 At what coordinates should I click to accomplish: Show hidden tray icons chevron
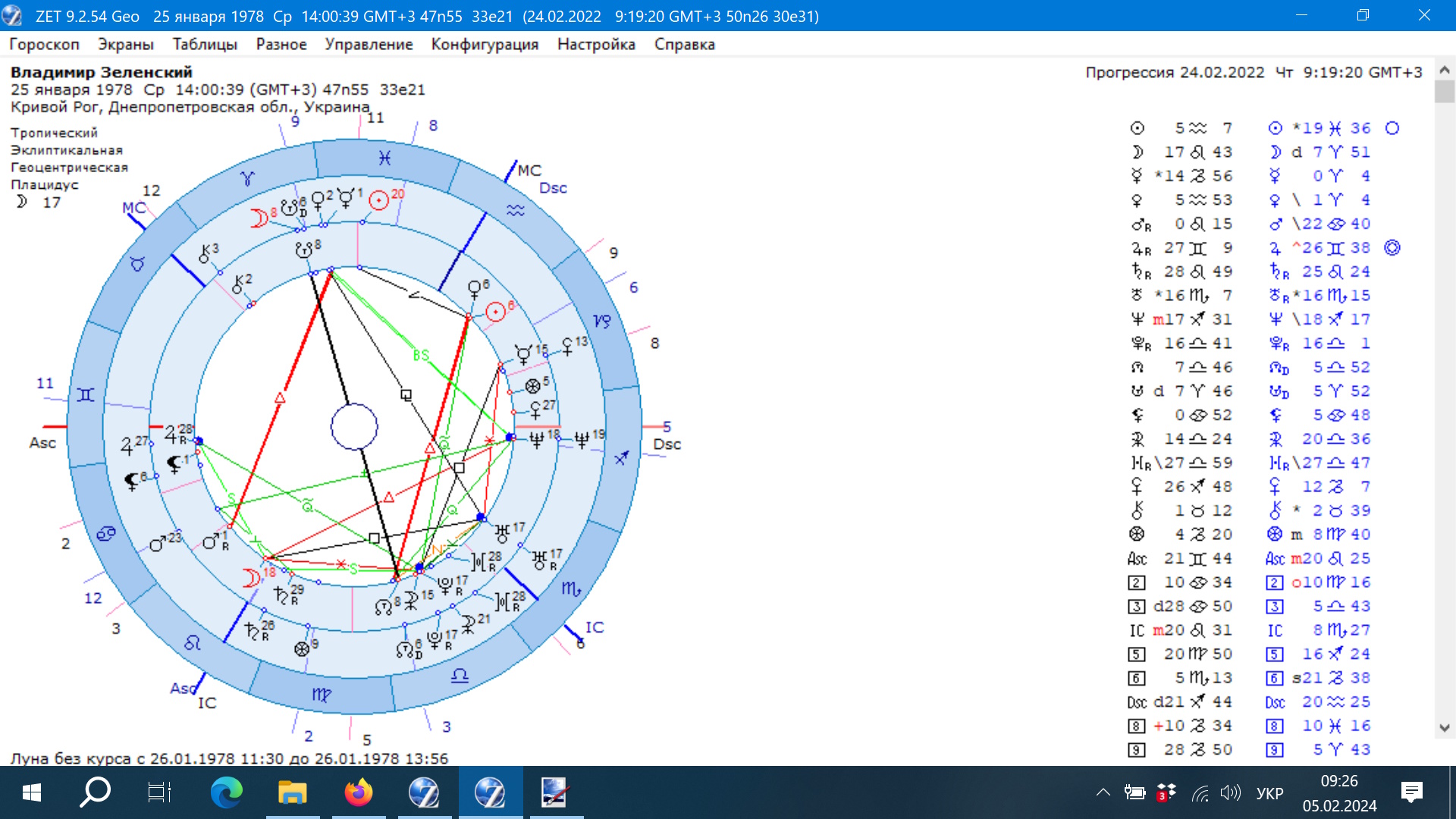[x=1103, y=793]
